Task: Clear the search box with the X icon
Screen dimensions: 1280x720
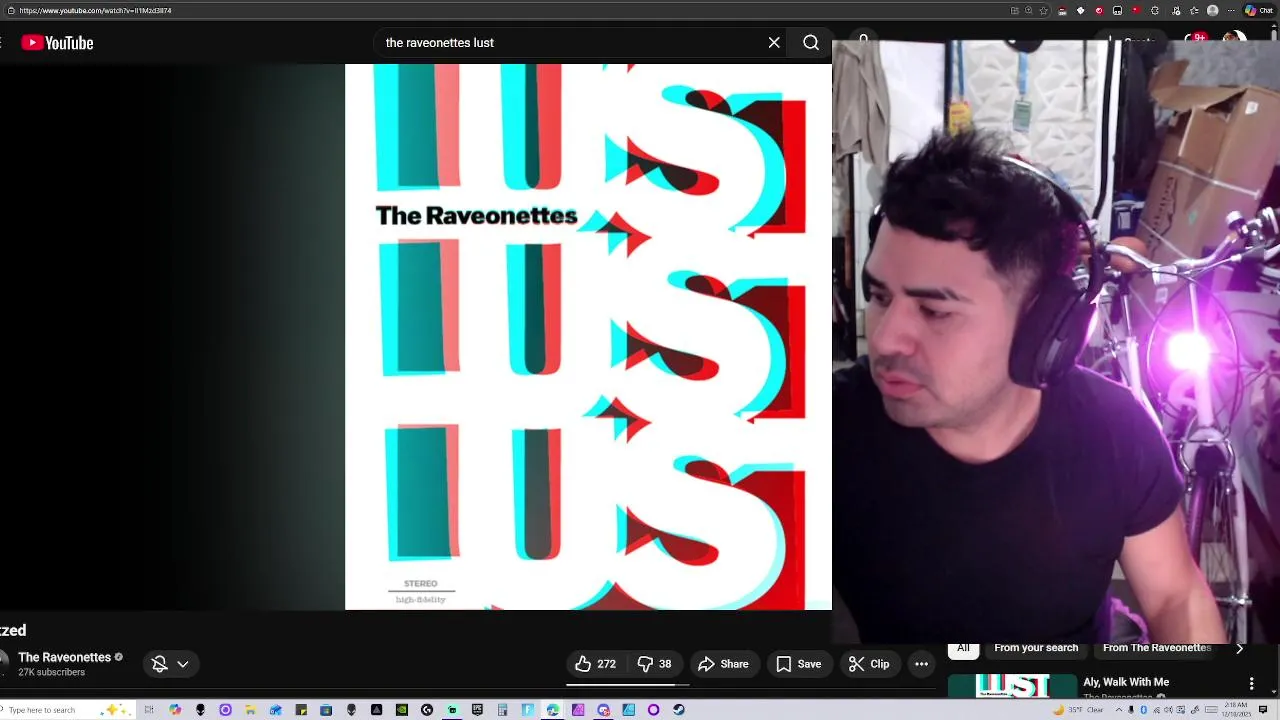Action: point(774,43)
